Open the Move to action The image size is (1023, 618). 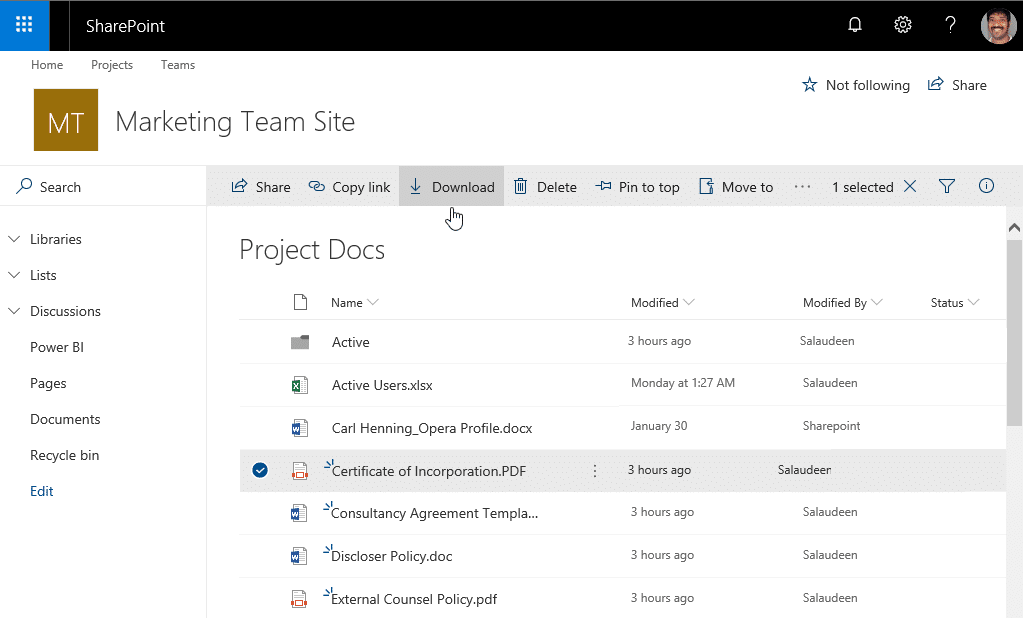tap(736, 186)
